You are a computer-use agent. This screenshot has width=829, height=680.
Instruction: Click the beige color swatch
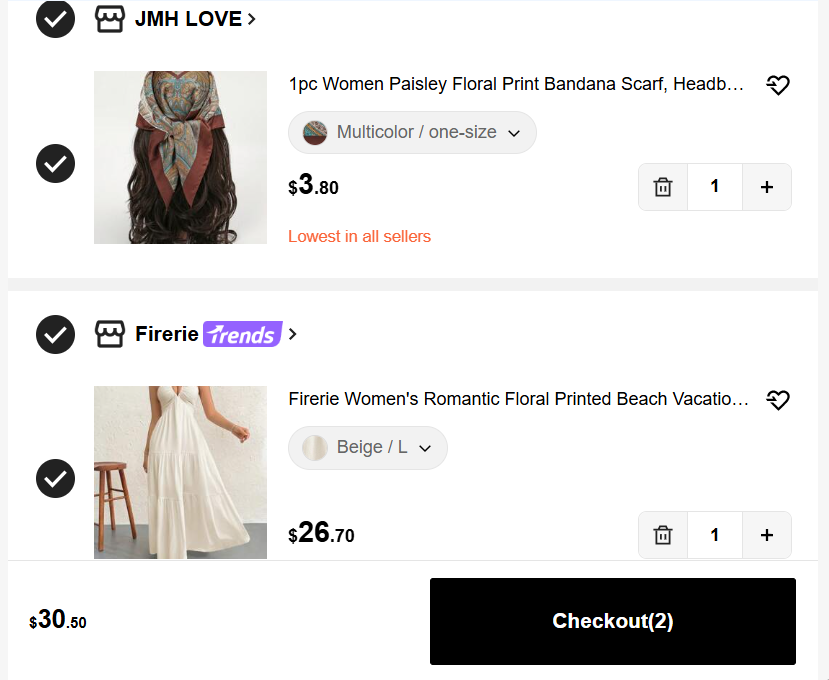pos(315,448)
